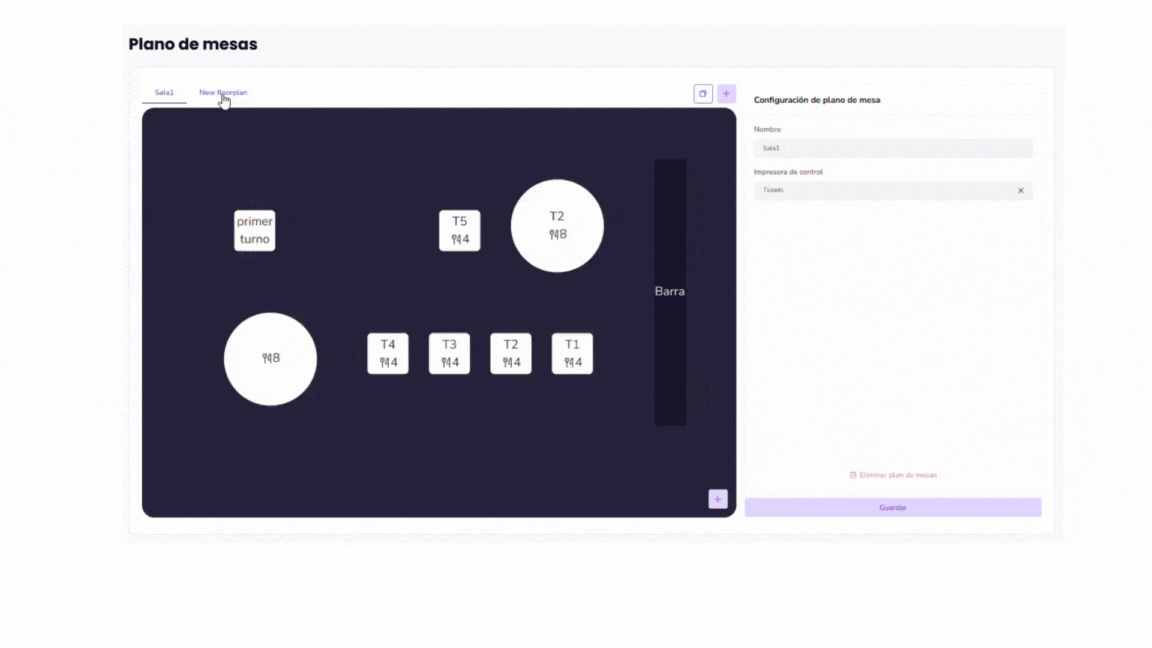Select square table T1
1152x648 pixels.
point(572,354)
